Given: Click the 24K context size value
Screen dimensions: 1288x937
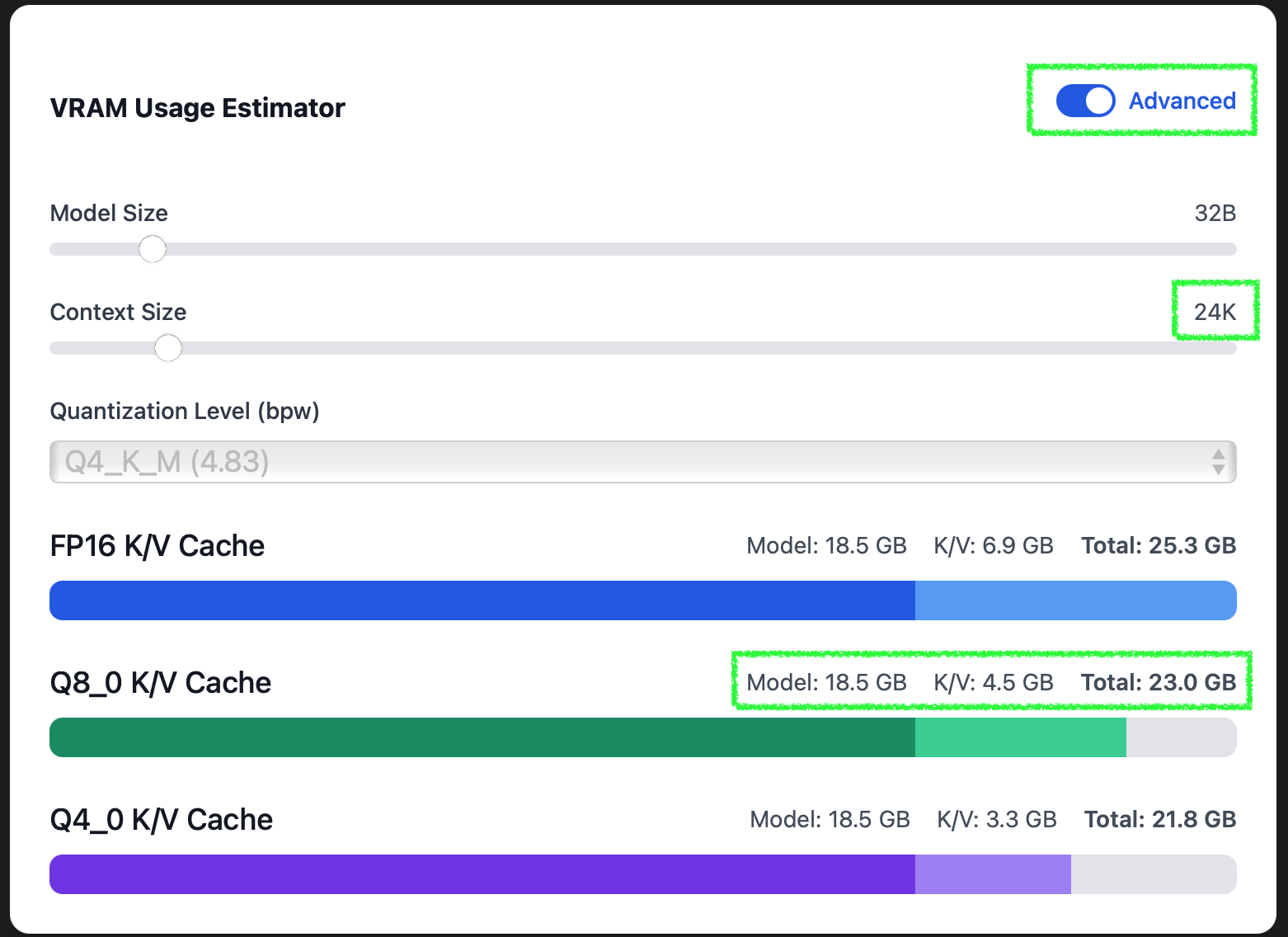Looking at the screenshot, I should pos(1215,312).
